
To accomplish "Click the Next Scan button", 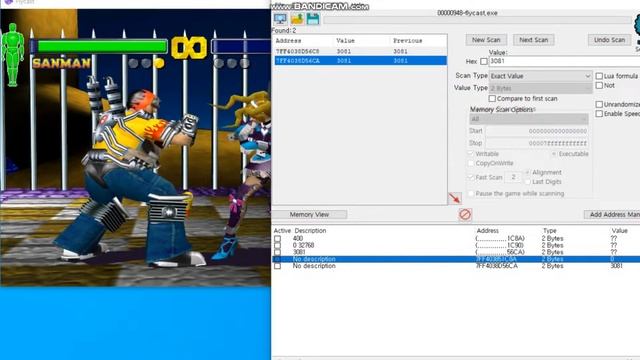I will (533, 40).
